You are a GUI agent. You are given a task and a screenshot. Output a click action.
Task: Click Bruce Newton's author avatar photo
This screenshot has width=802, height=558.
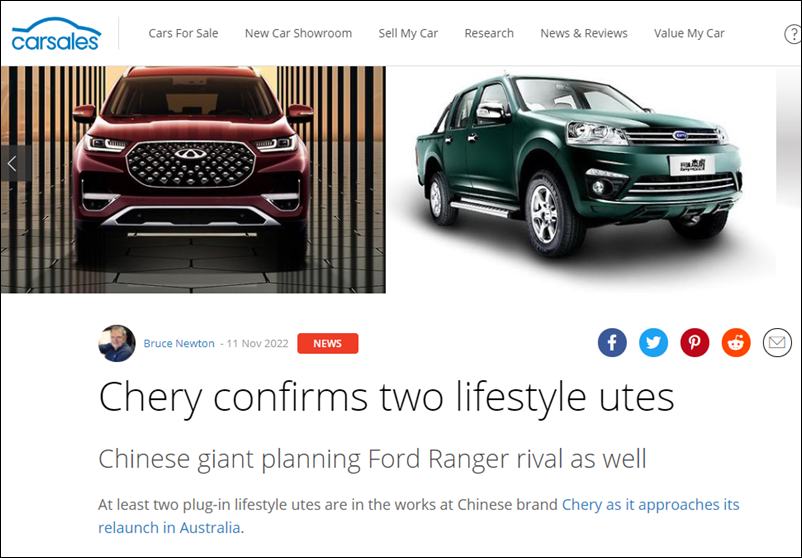117,343
